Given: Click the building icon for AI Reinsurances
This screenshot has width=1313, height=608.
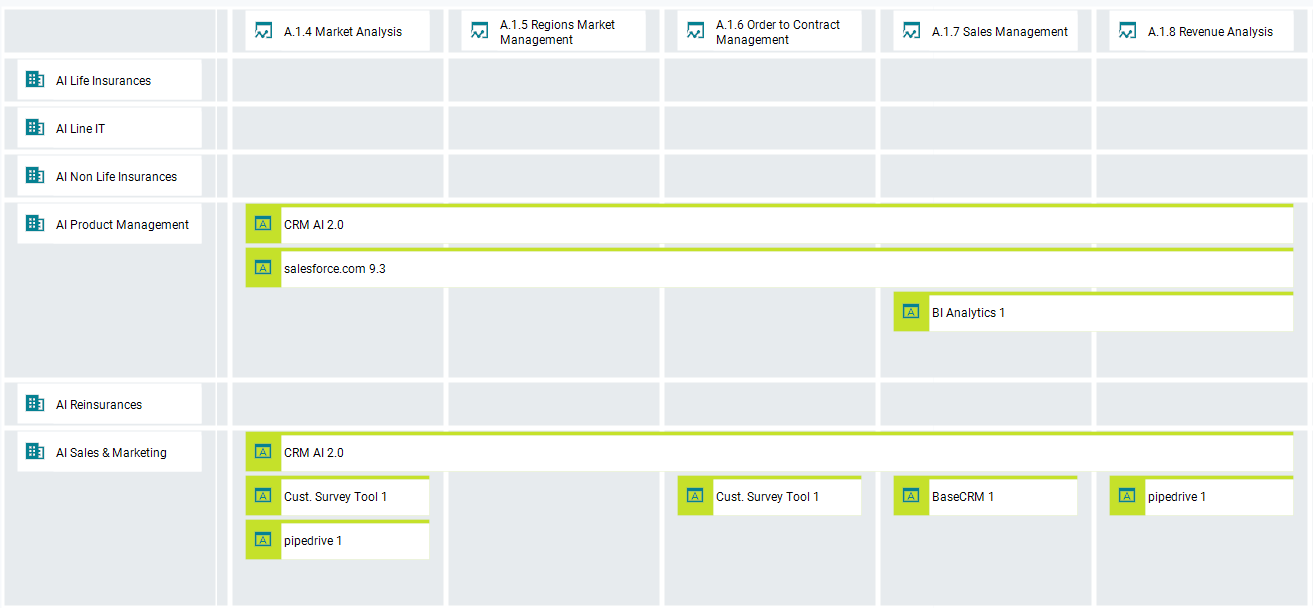Looking at the screenshot, I should 35,403.
